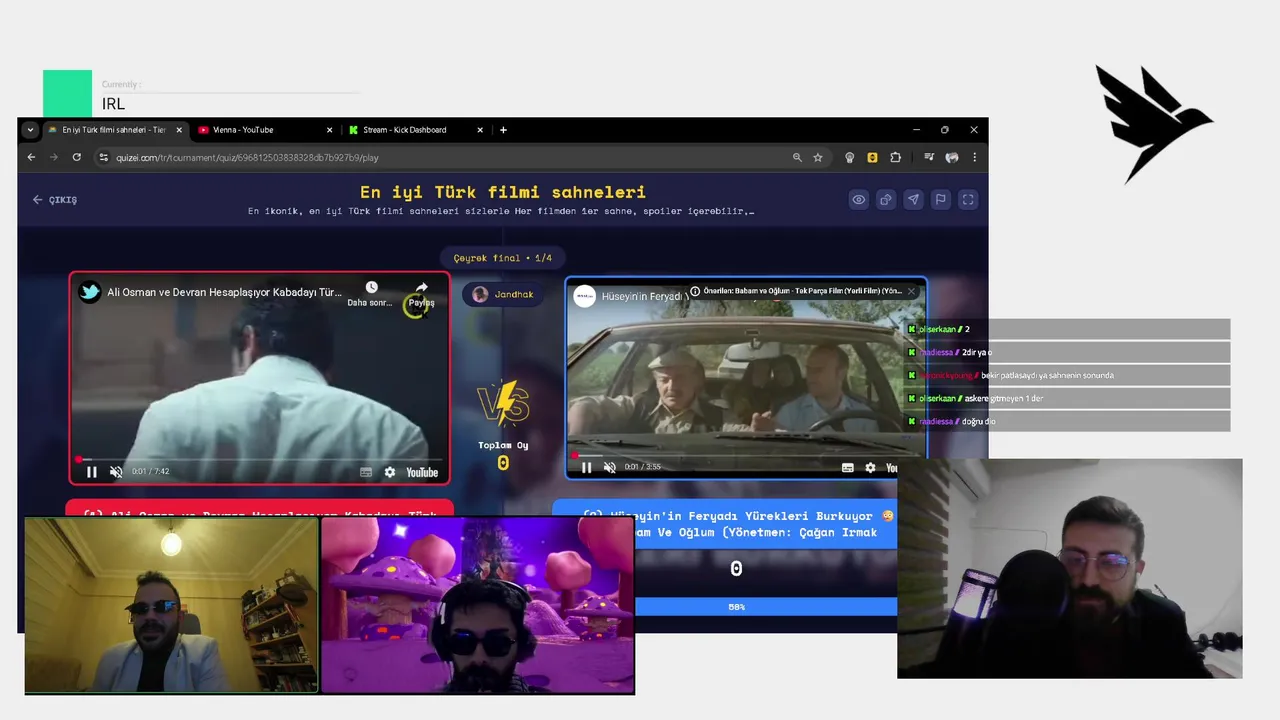Open the left video's channel avatar
The width and height of the screenshot is (1280, 720).
click(90, 292)
